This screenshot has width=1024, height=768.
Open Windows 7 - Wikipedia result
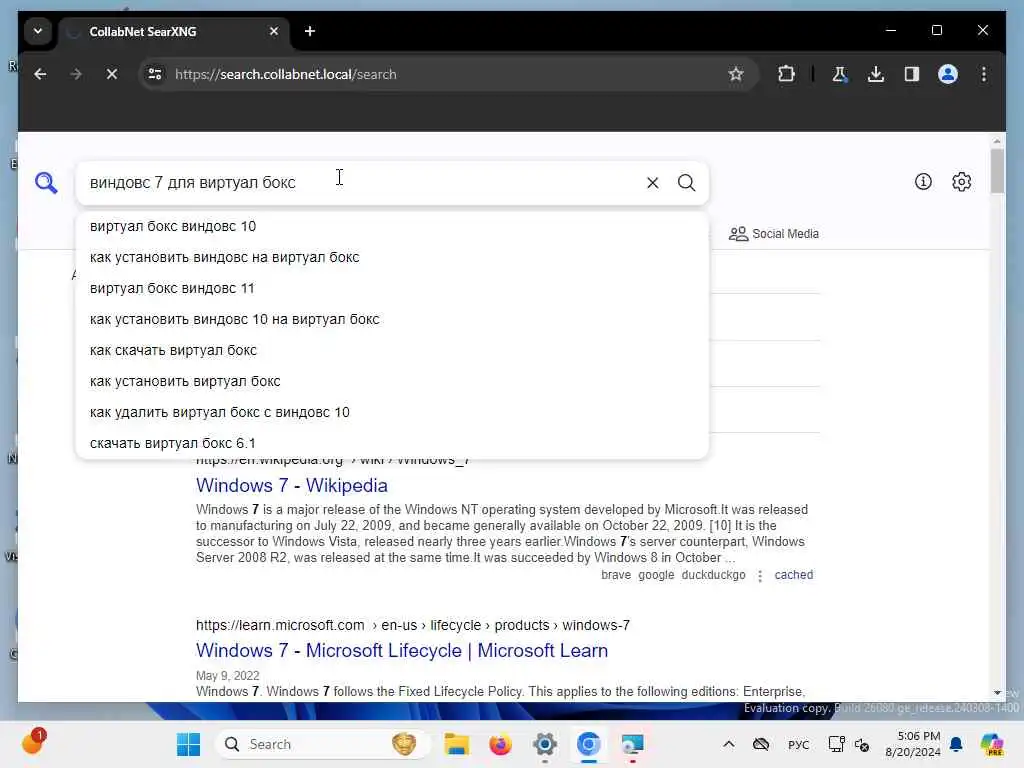click(292, 485)
